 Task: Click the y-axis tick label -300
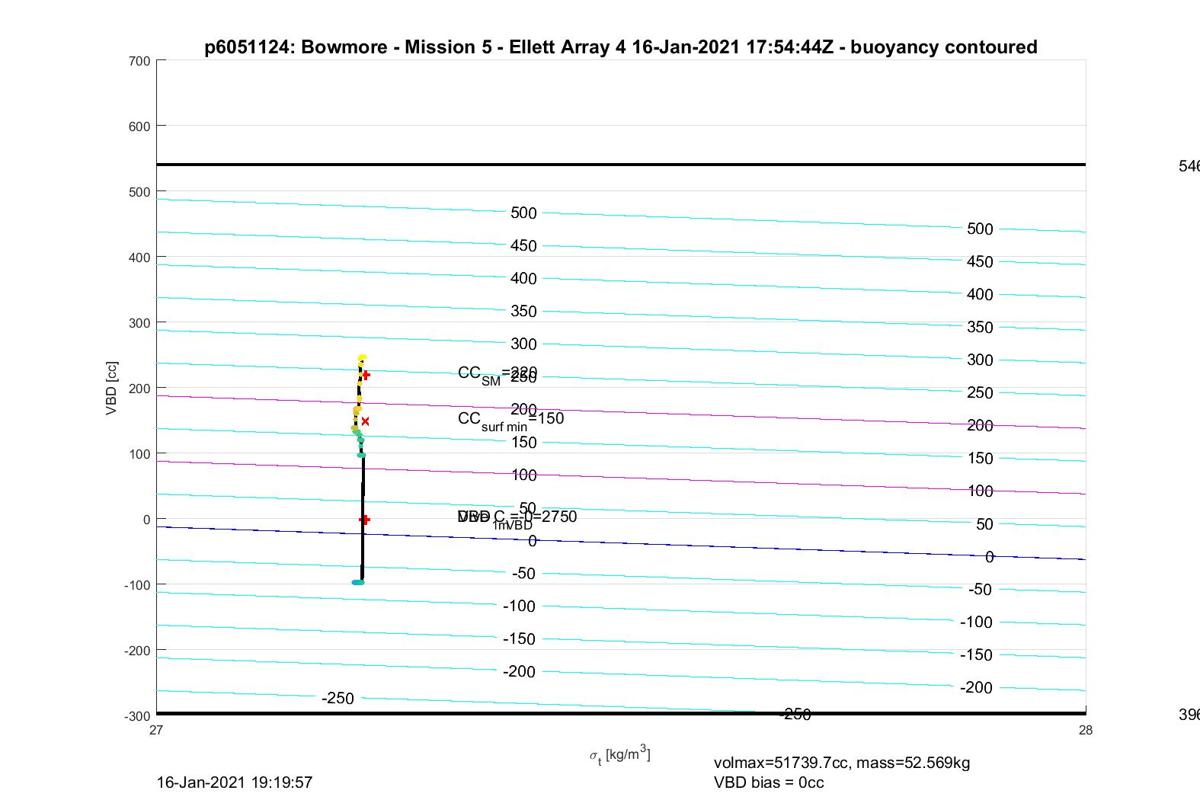pos(137,716)
